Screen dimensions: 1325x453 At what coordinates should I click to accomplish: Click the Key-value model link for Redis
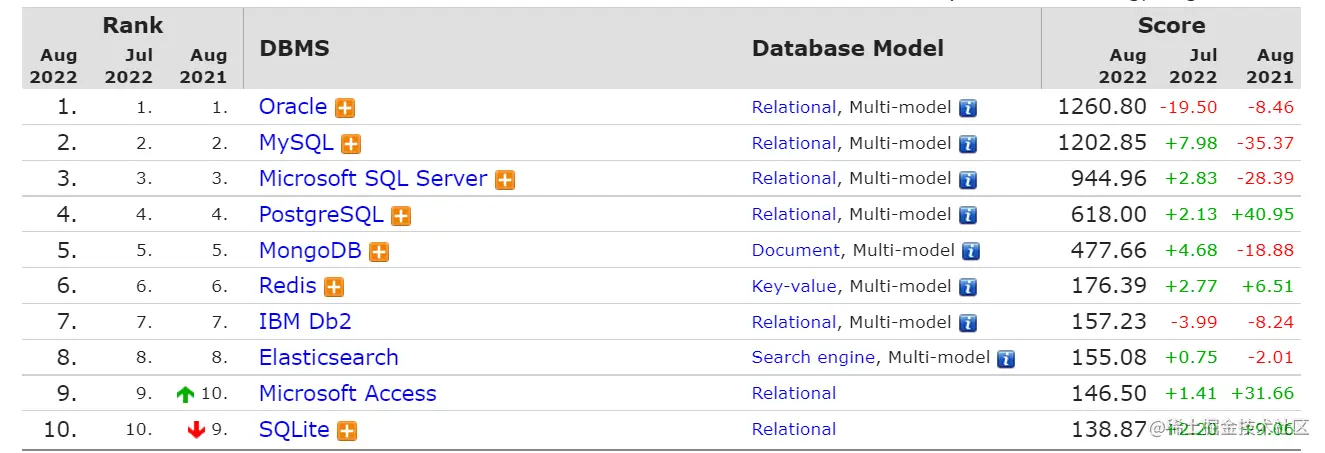(794, 286)
